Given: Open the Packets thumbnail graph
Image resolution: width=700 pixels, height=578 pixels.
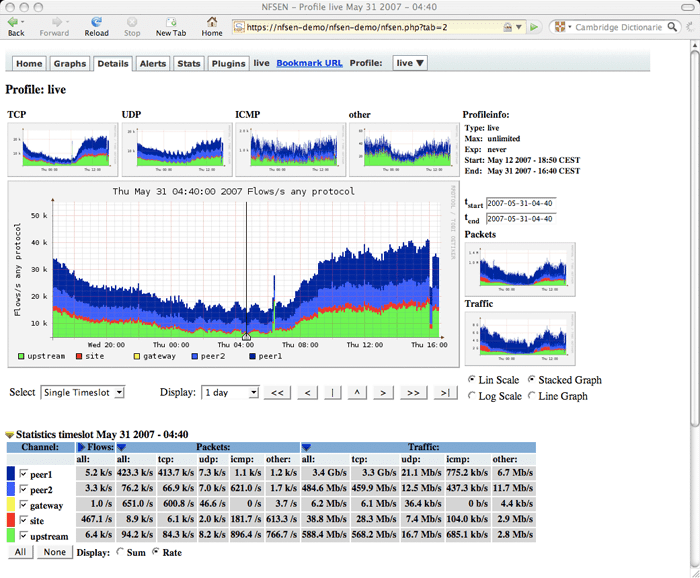Looking at the screenshot, I should [520, 269].
